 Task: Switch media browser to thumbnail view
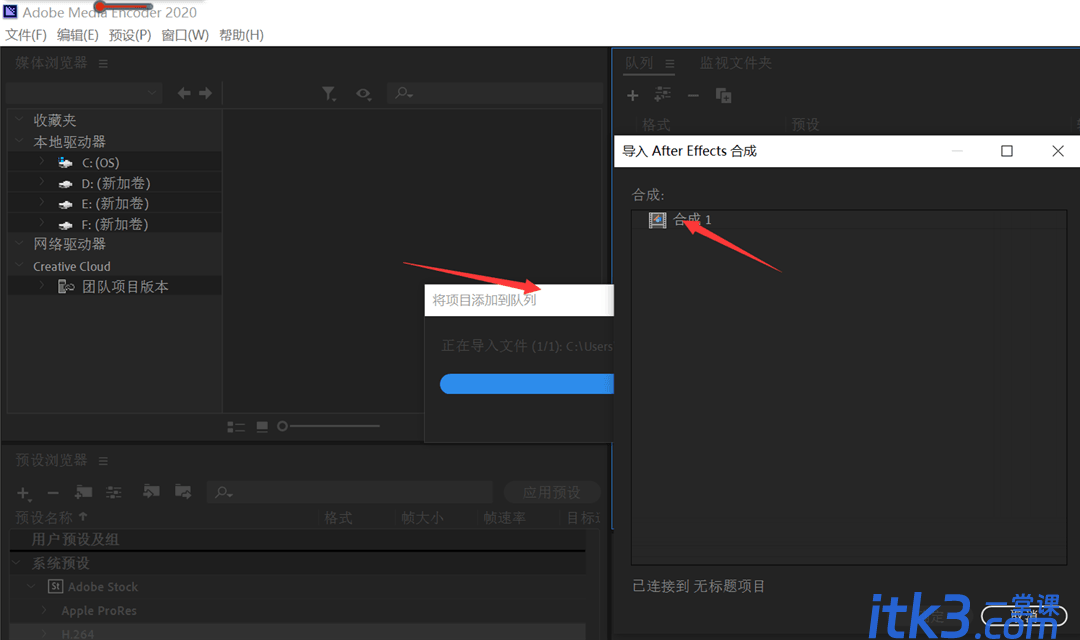[x=262, y=427]
